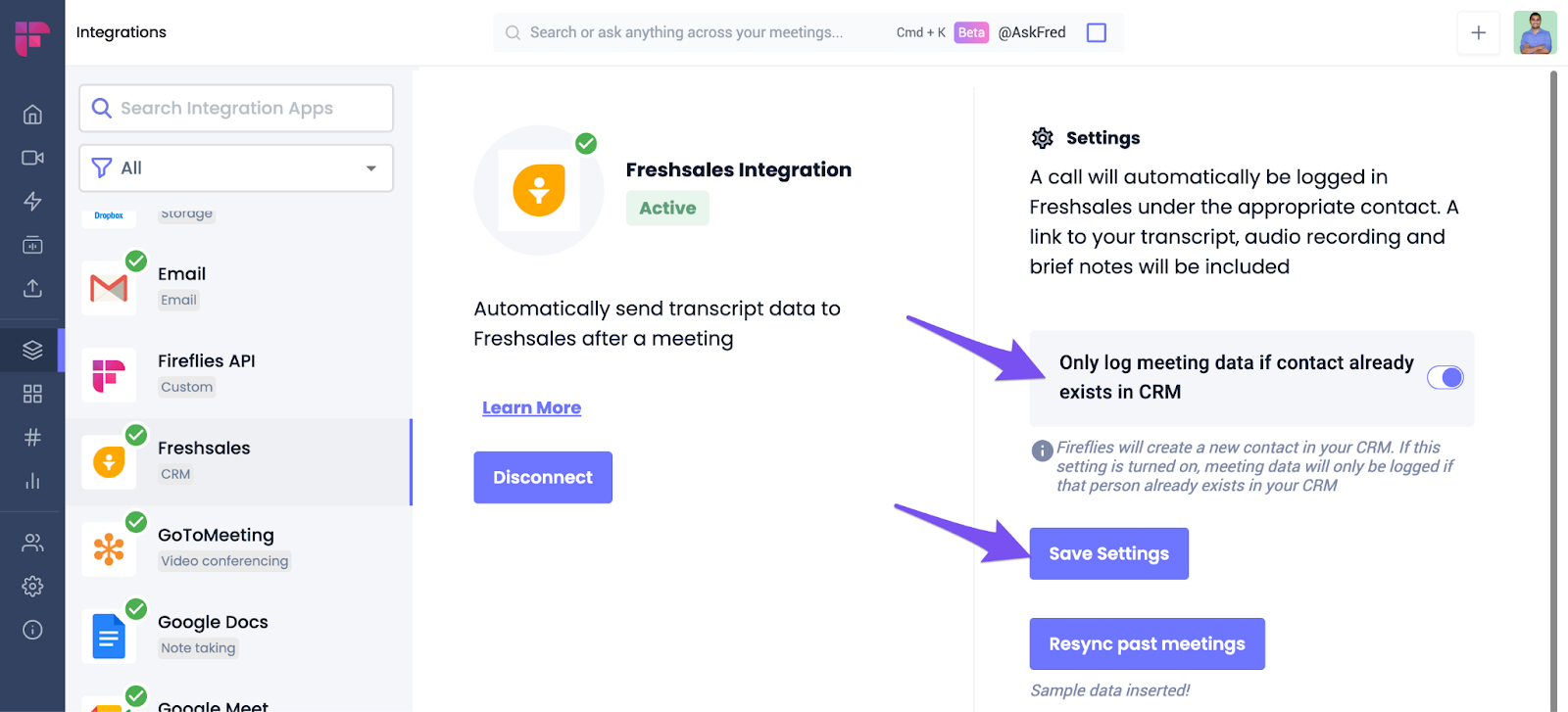Open Home from the left sidebar
This screenshot has height=712, width=1568.
[32, 115]
